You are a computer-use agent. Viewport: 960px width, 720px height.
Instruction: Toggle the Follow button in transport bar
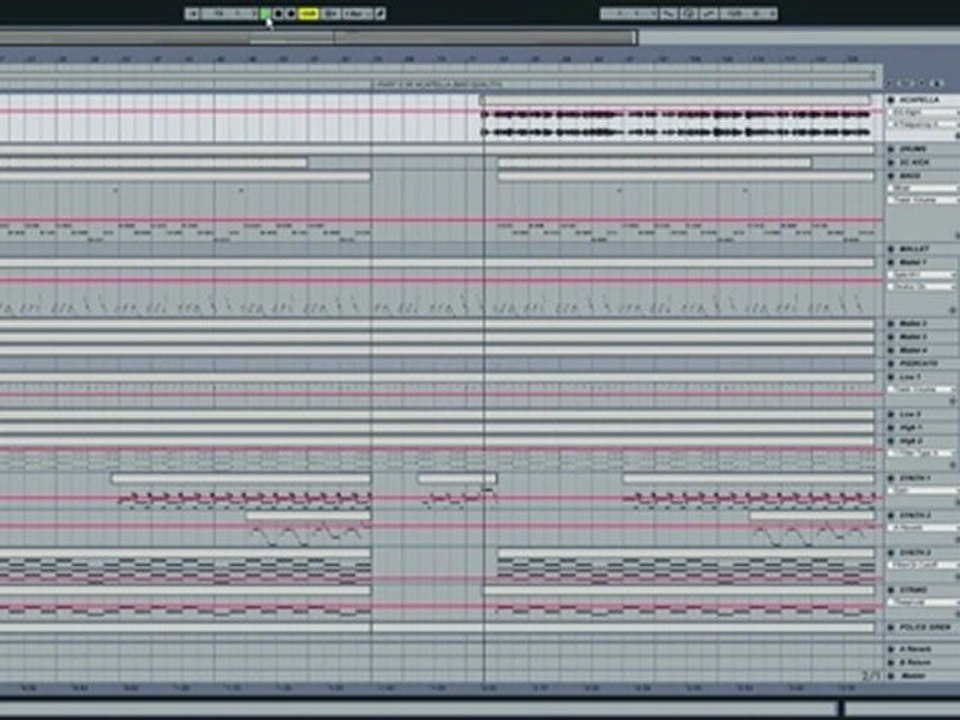point(192,13)
